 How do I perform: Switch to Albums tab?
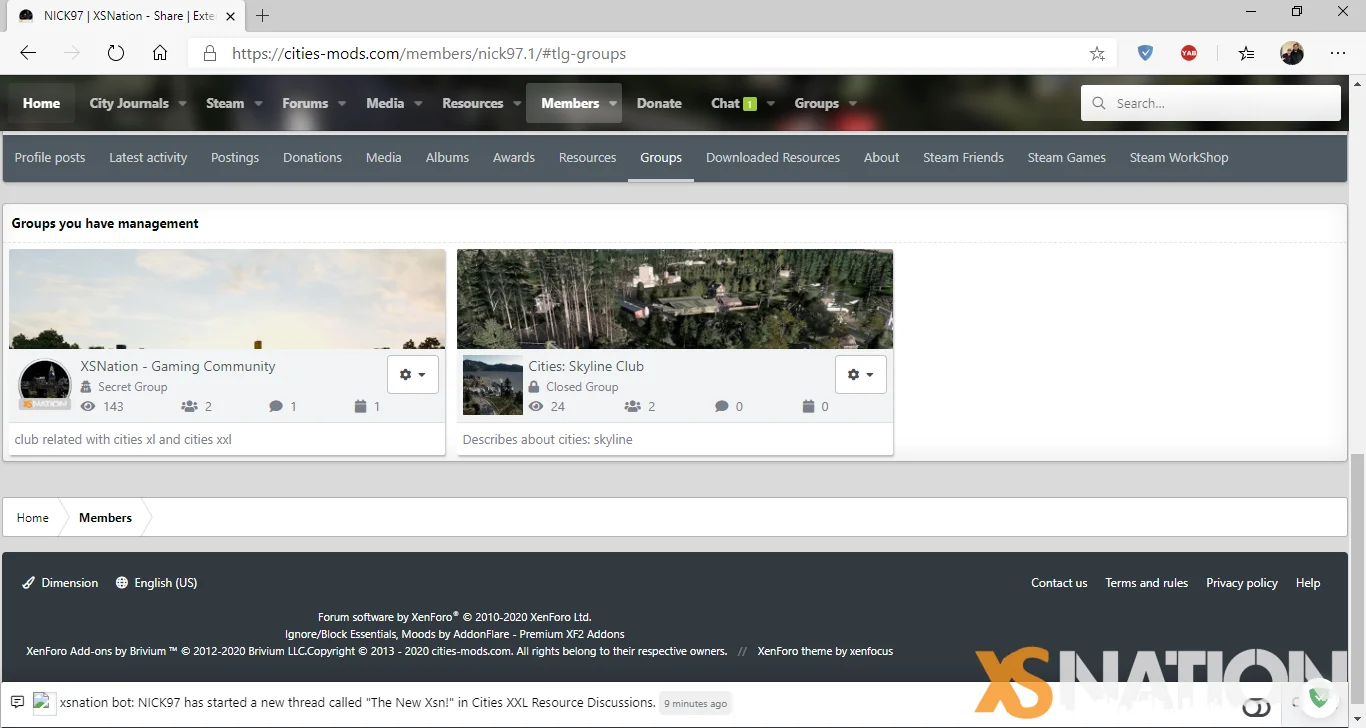pos(447,158)
